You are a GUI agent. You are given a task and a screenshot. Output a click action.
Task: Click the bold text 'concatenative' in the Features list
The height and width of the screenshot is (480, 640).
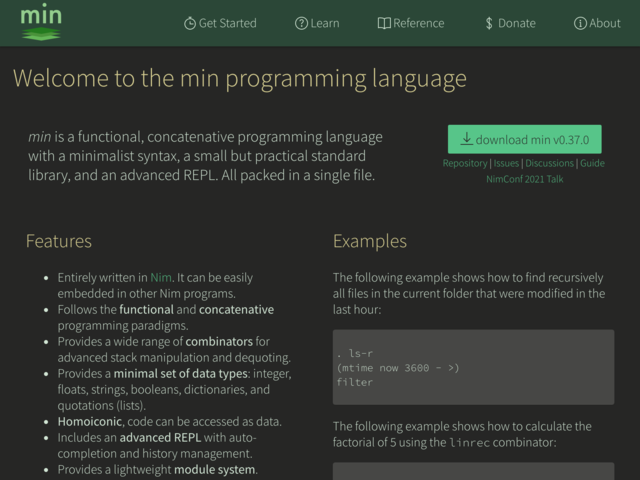[236, 310]
